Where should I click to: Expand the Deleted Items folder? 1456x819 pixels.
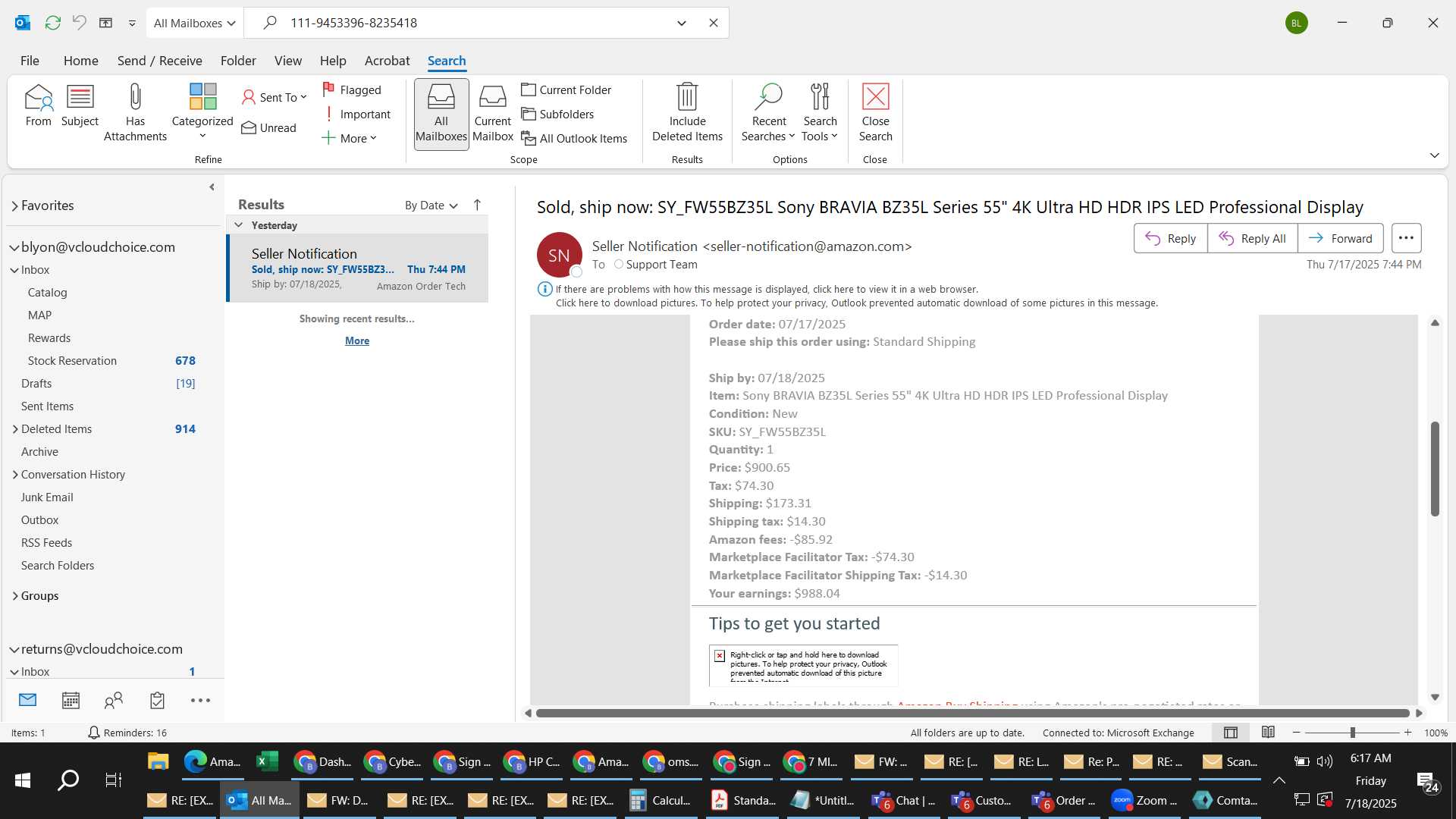[15, 429]
